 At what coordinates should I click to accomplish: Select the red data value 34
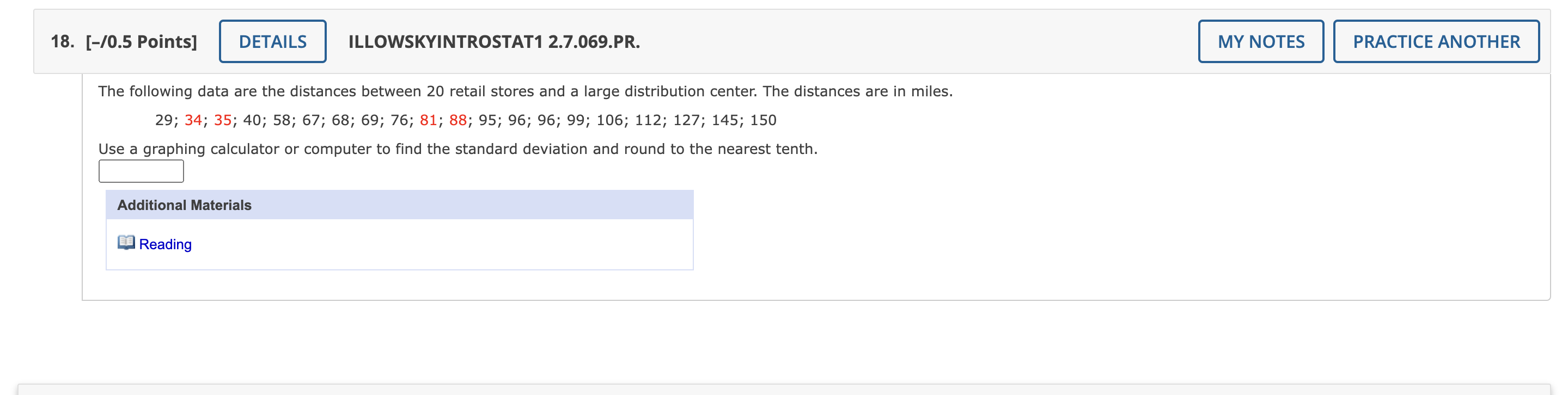(193, 120)
